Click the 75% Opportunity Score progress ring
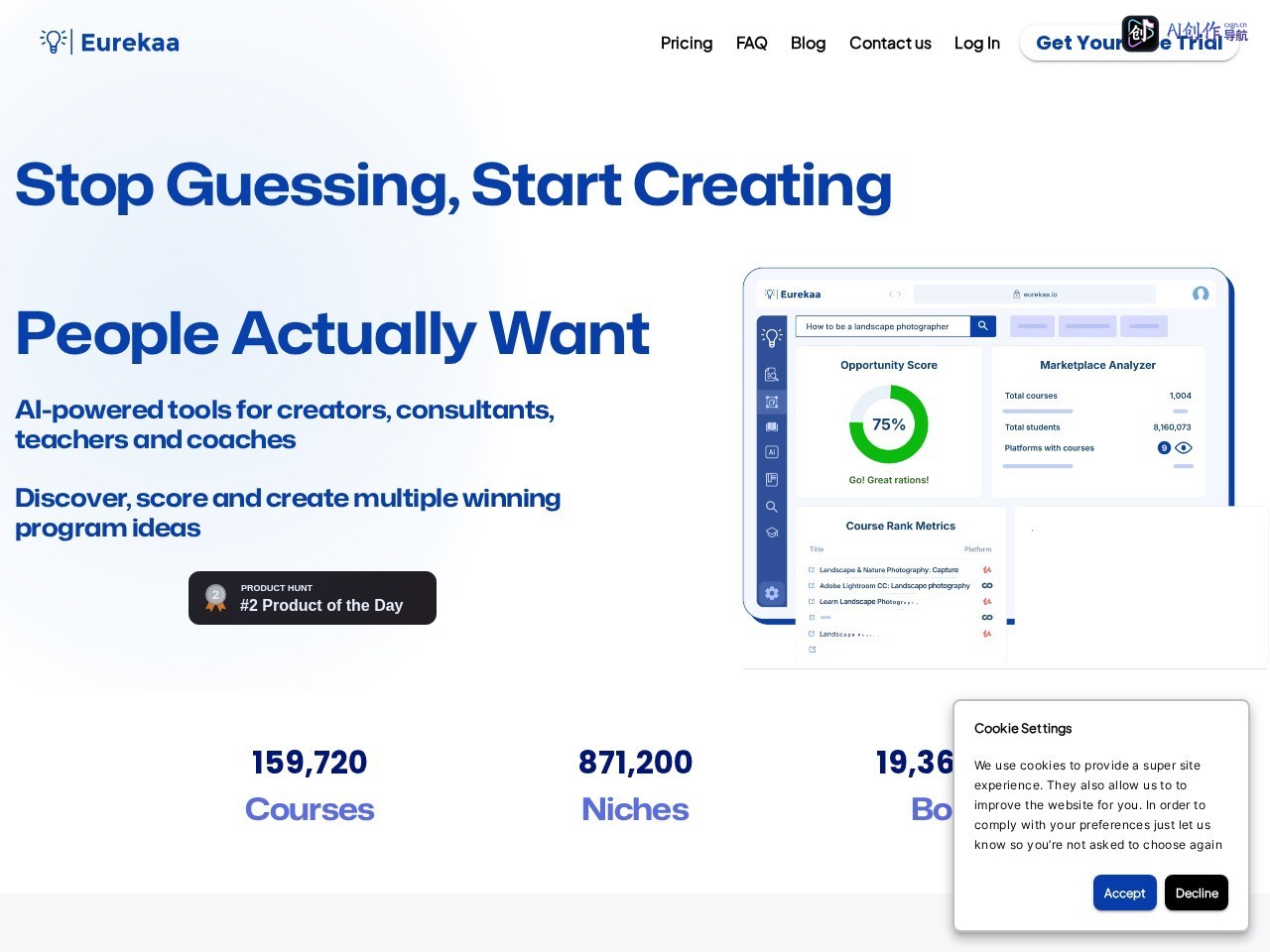Image resolution: width=1270 pixels, height=952 pixels. coord(889,424)
